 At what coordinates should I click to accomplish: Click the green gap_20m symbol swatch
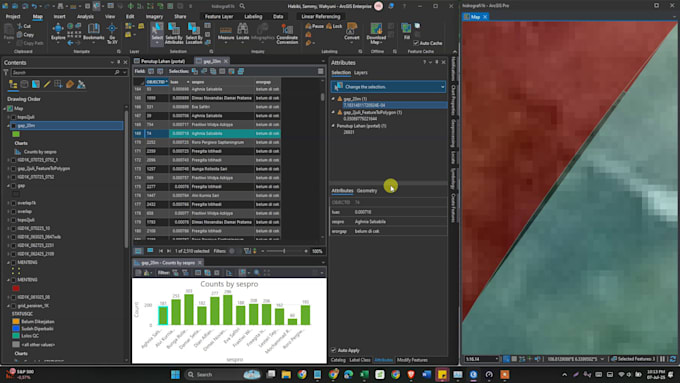click(16, 134)
